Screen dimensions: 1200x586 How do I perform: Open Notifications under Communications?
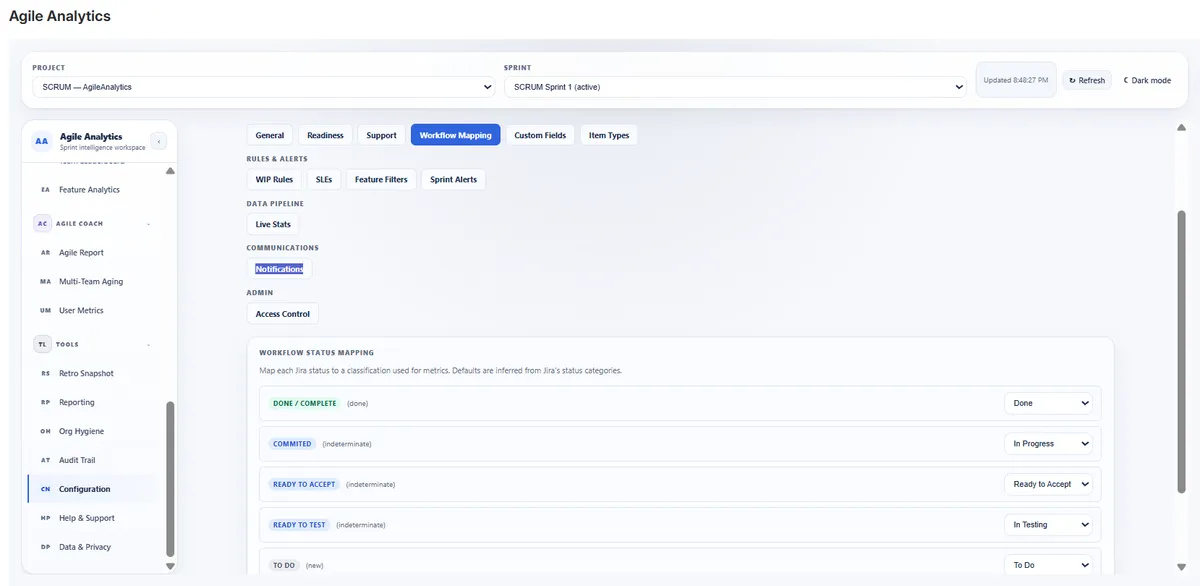click(279, 269)
